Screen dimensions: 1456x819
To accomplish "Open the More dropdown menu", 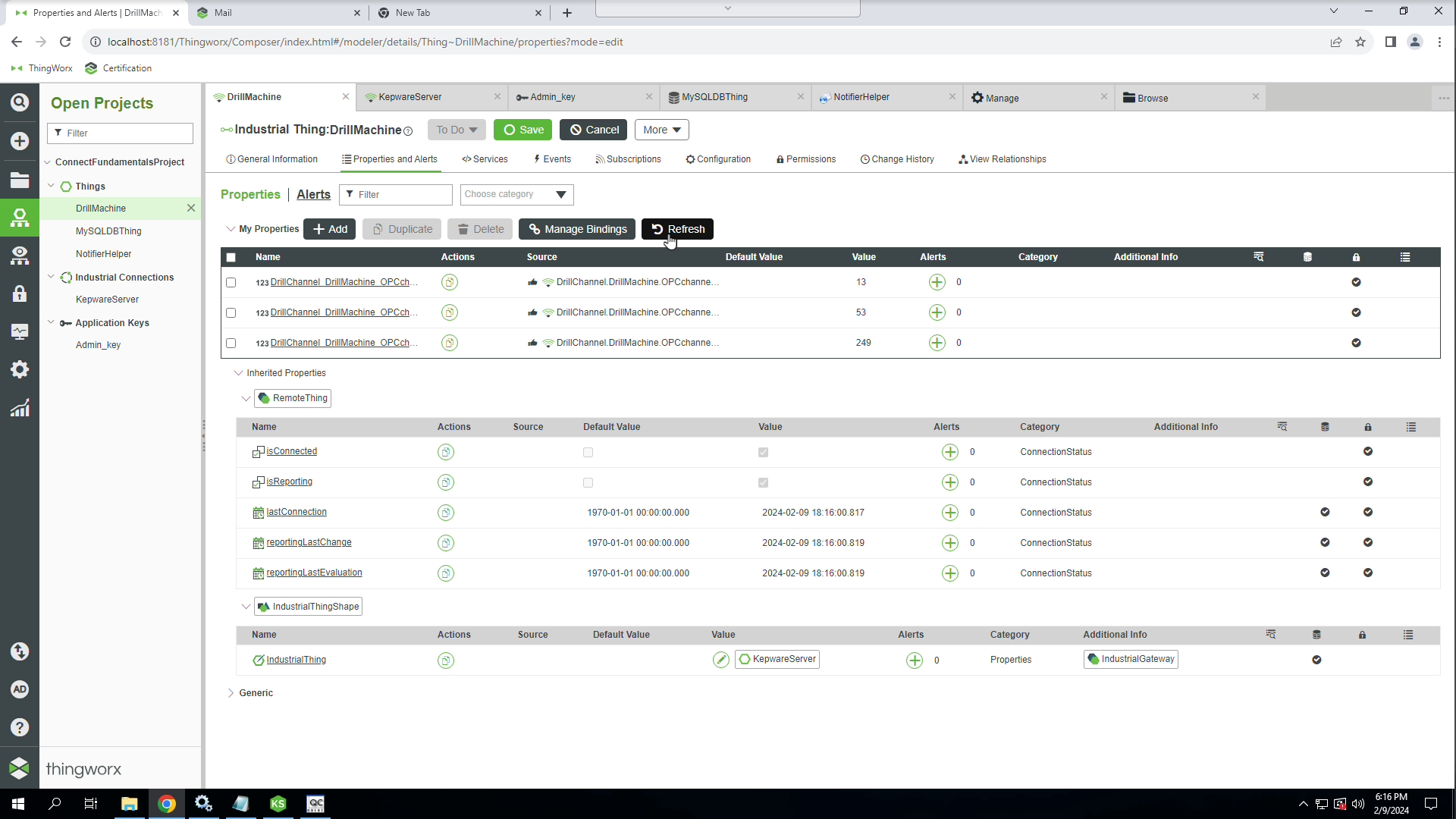I will coord(662,130).
